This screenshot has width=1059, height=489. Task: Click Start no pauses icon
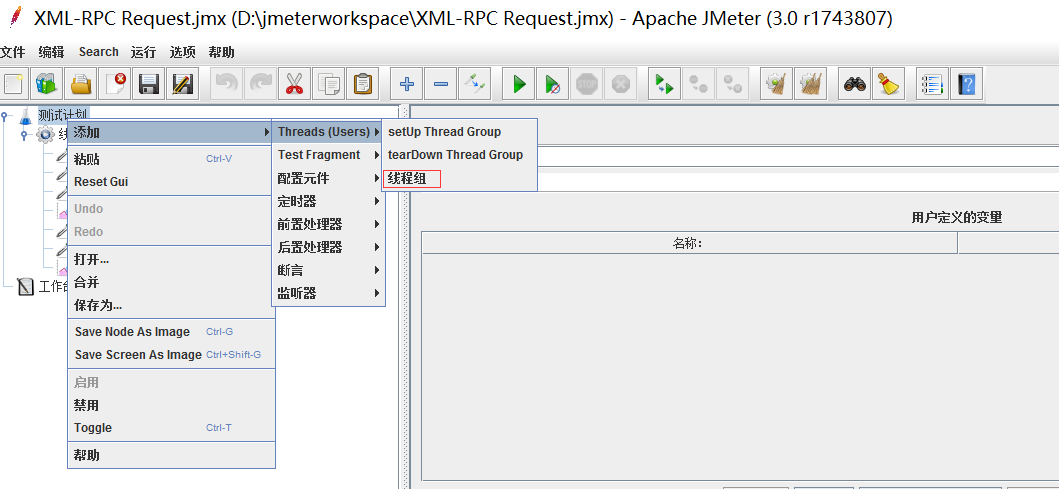point(552,84)
